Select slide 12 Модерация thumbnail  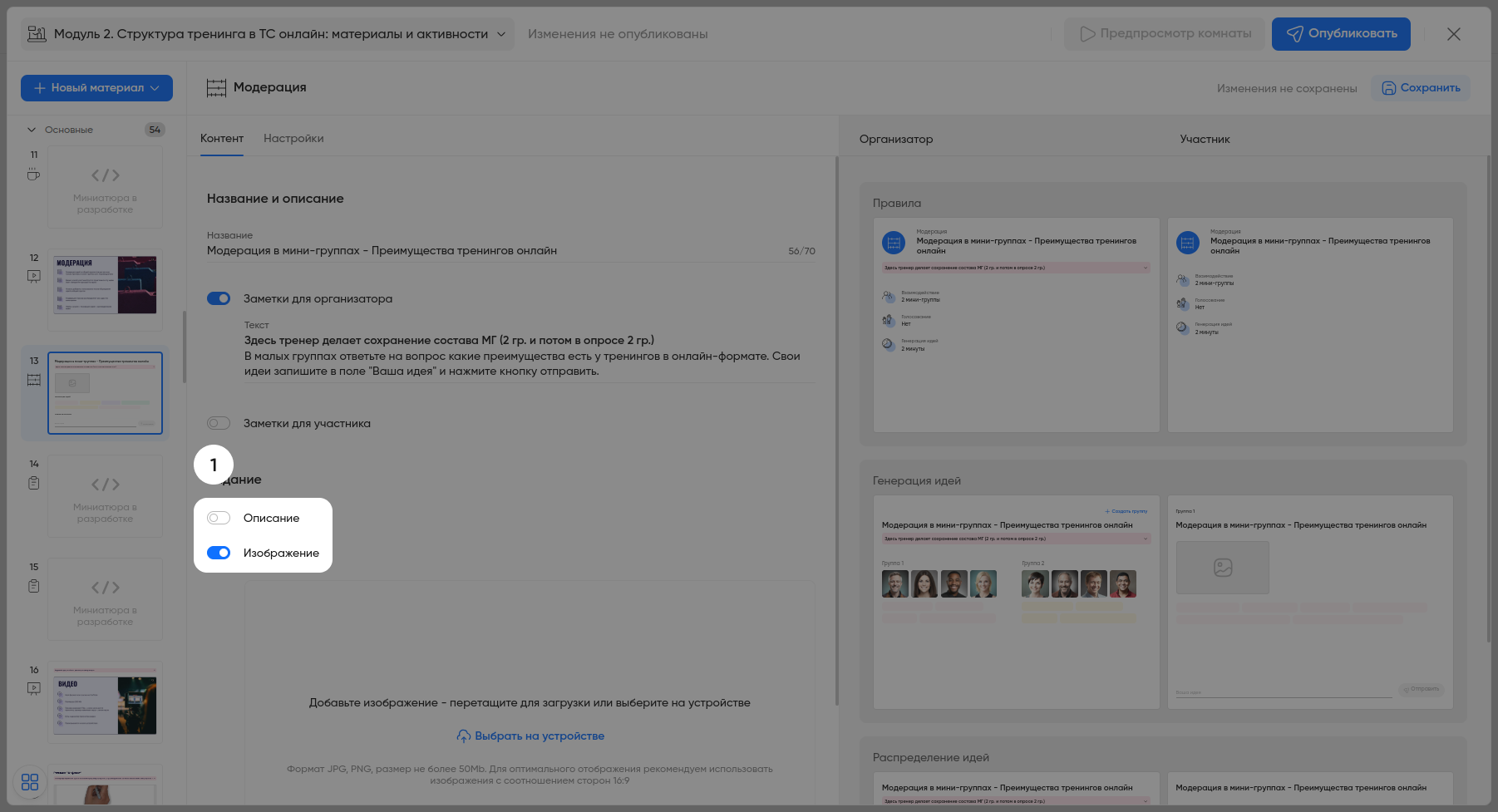coord(105,285)
